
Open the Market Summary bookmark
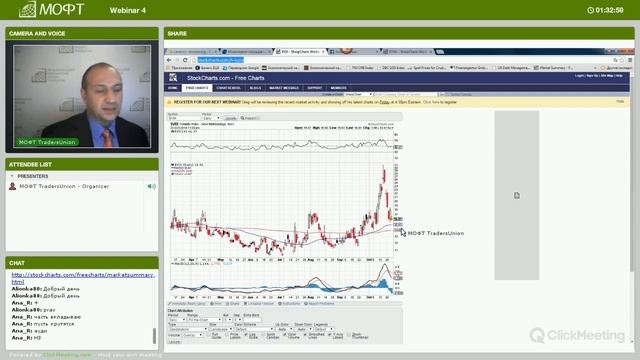pyautogui.click(x=553, y=68)
